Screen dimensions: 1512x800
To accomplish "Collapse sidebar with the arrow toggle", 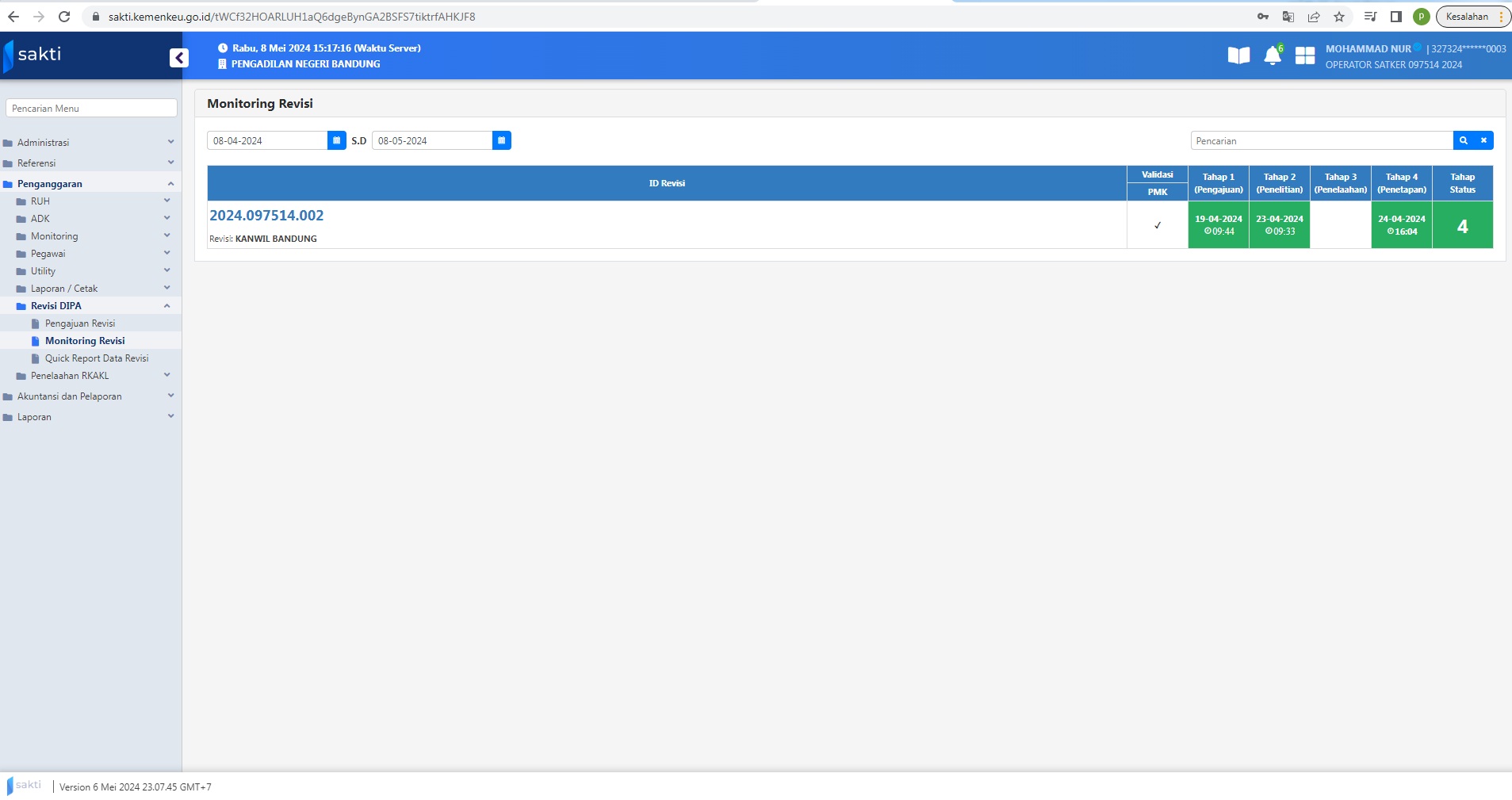I will point(179,58).
